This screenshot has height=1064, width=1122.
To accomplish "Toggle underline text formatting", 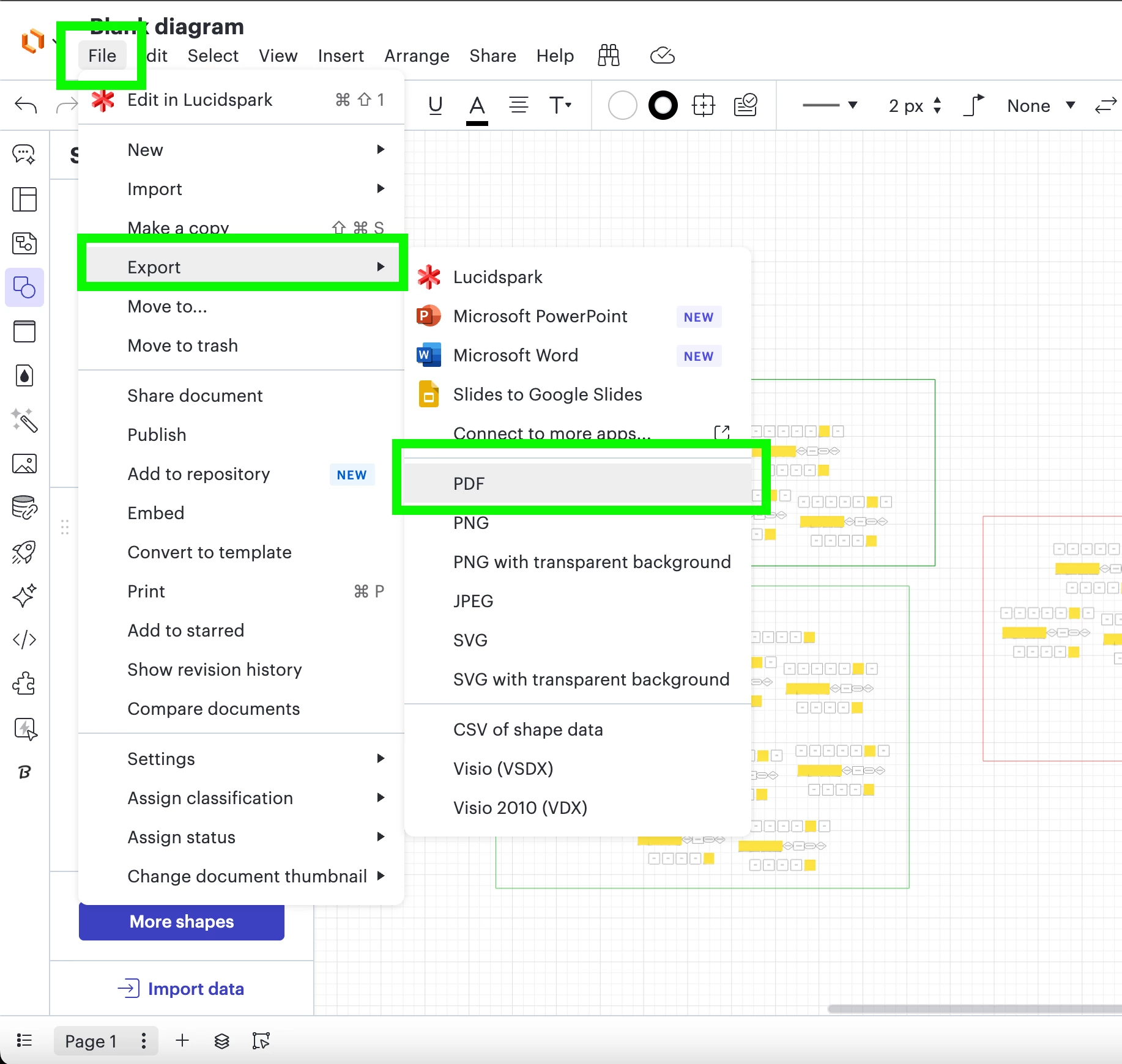I will 435,106.
